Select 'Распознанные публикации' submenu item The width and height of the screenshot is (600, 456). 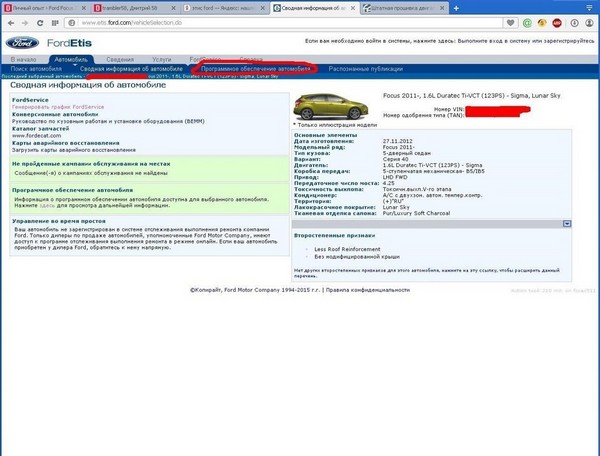click(x=366, y=69)
